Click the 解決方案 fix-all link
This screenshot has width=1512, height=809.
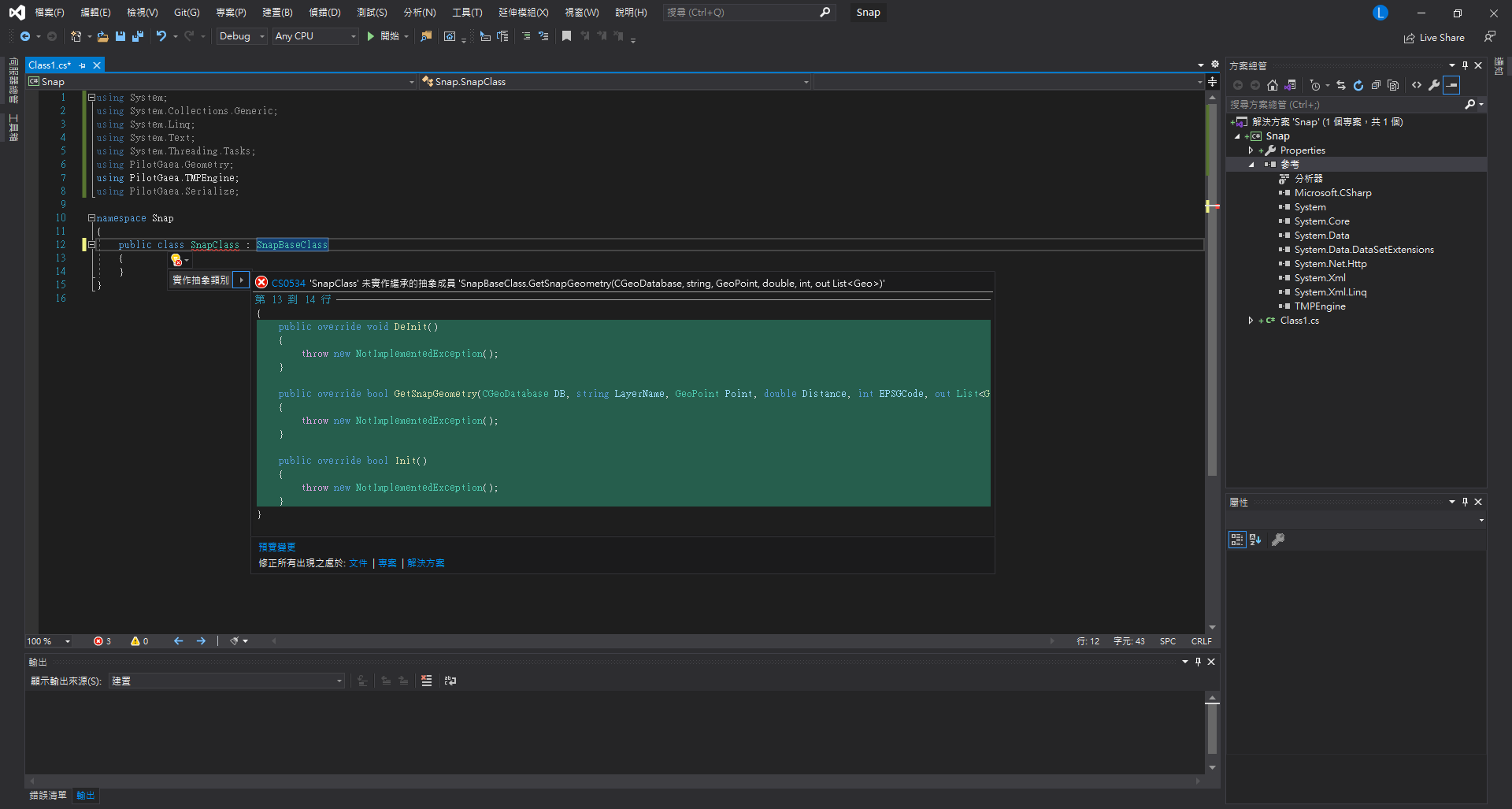pos(426,563)
